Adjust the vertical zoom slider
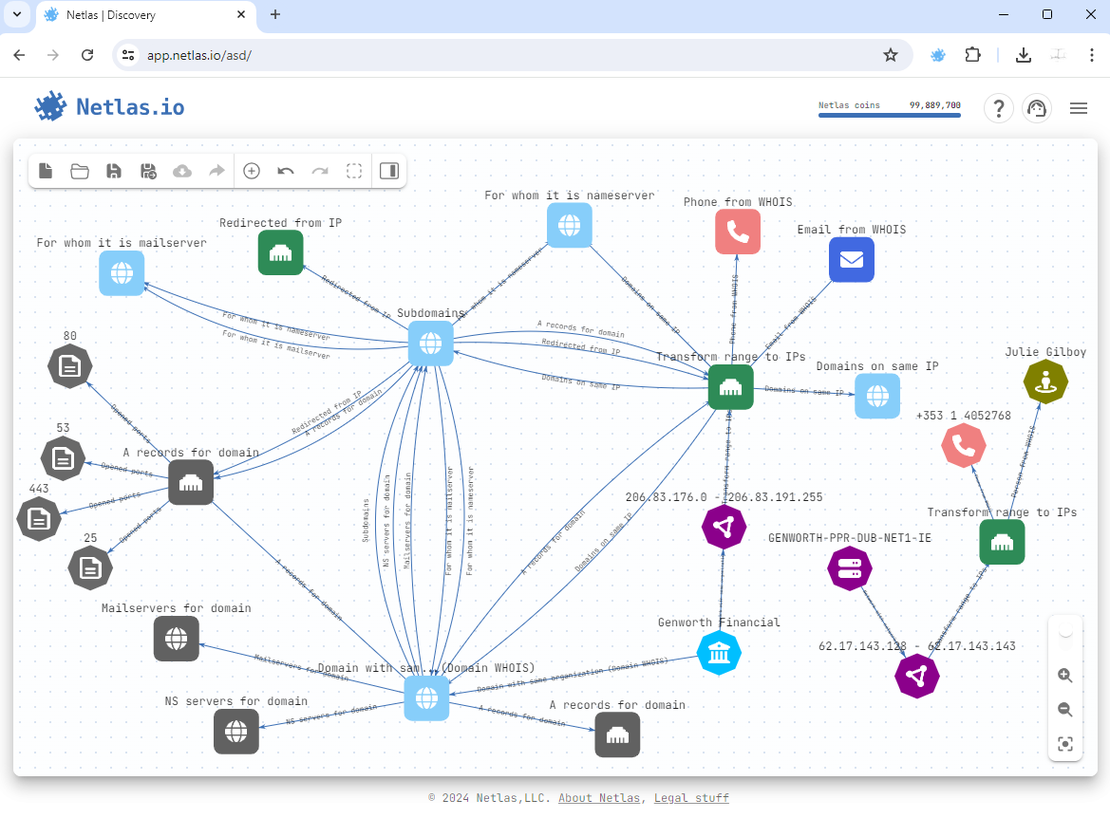This screenshot has height=818, width=1110. pyautogui.click(x=1065, y=630)
